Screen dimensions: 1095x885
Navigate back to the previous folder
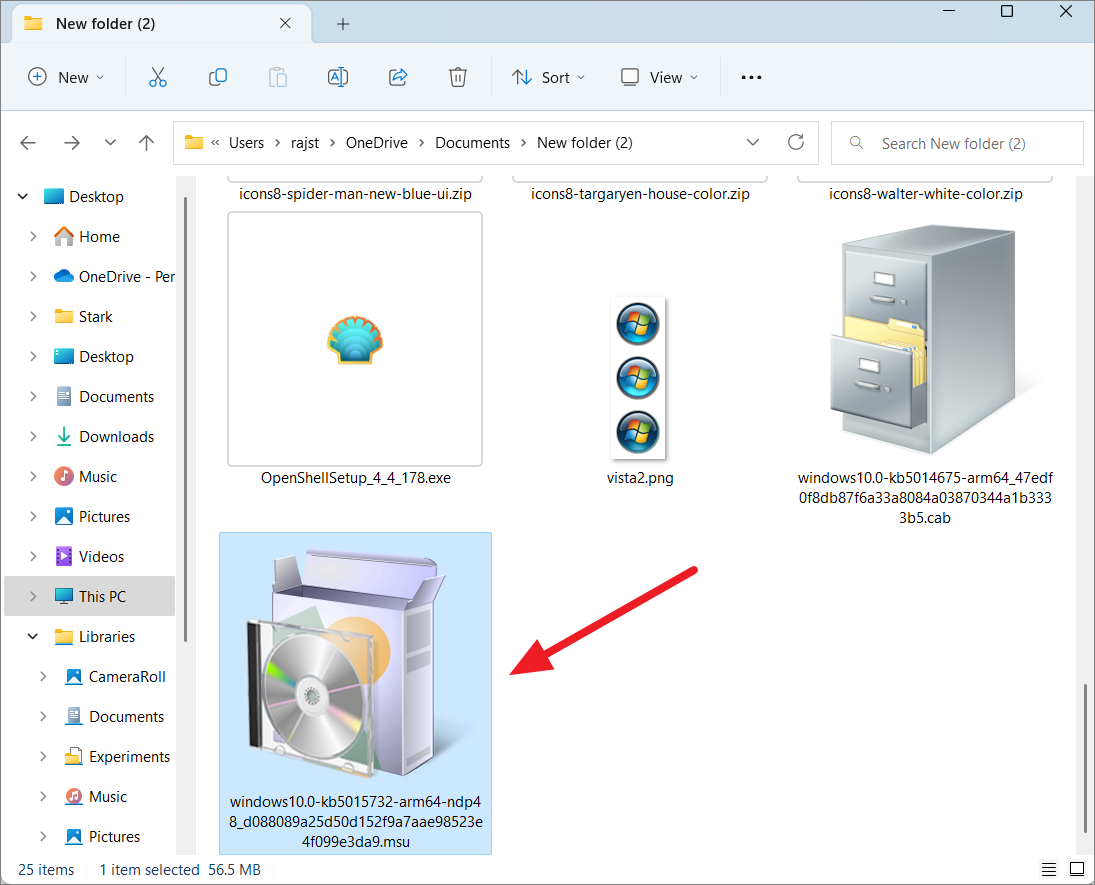point(28,143)
